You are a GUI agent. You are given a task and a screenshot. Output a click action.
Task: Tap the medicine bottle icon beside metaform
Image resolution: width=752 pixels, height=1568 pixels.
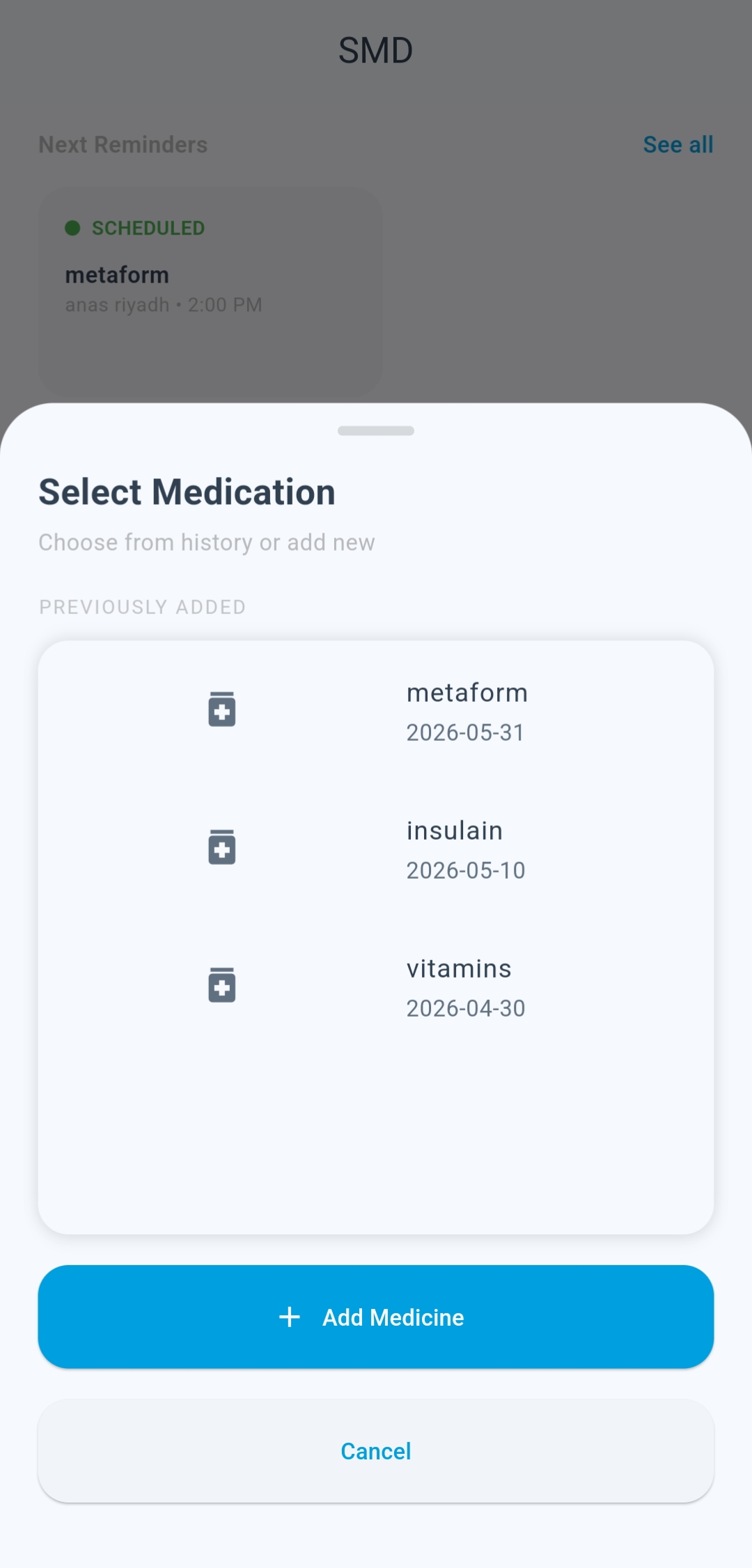221,709
